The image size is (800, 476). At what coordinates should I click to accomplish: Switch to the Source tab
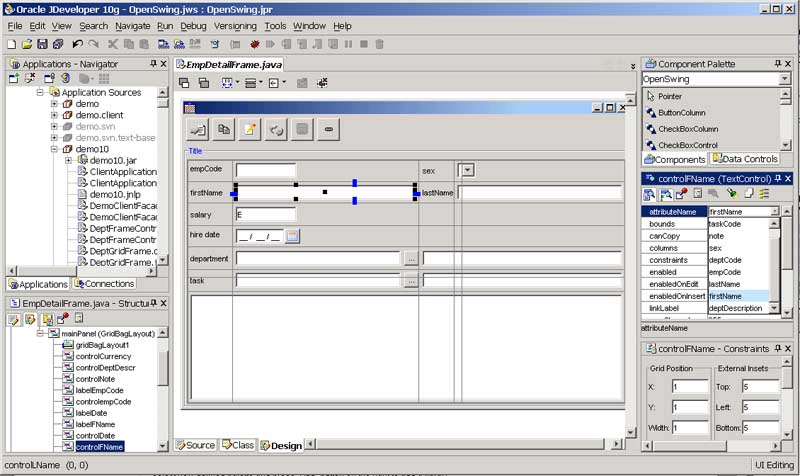pyautogui.click(x=195, y=445)
